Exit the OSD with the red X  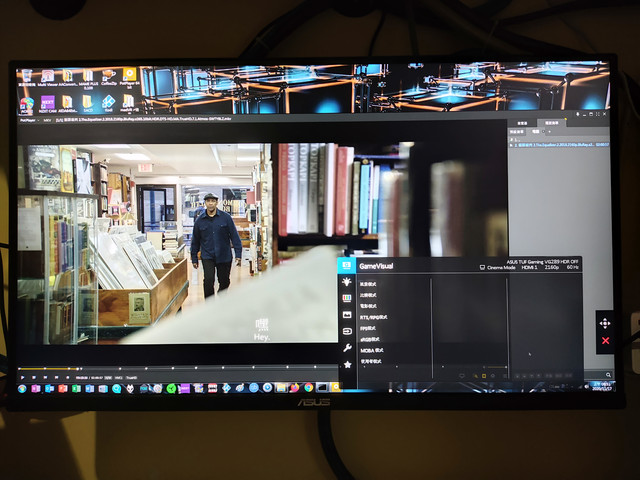(605, 340)
